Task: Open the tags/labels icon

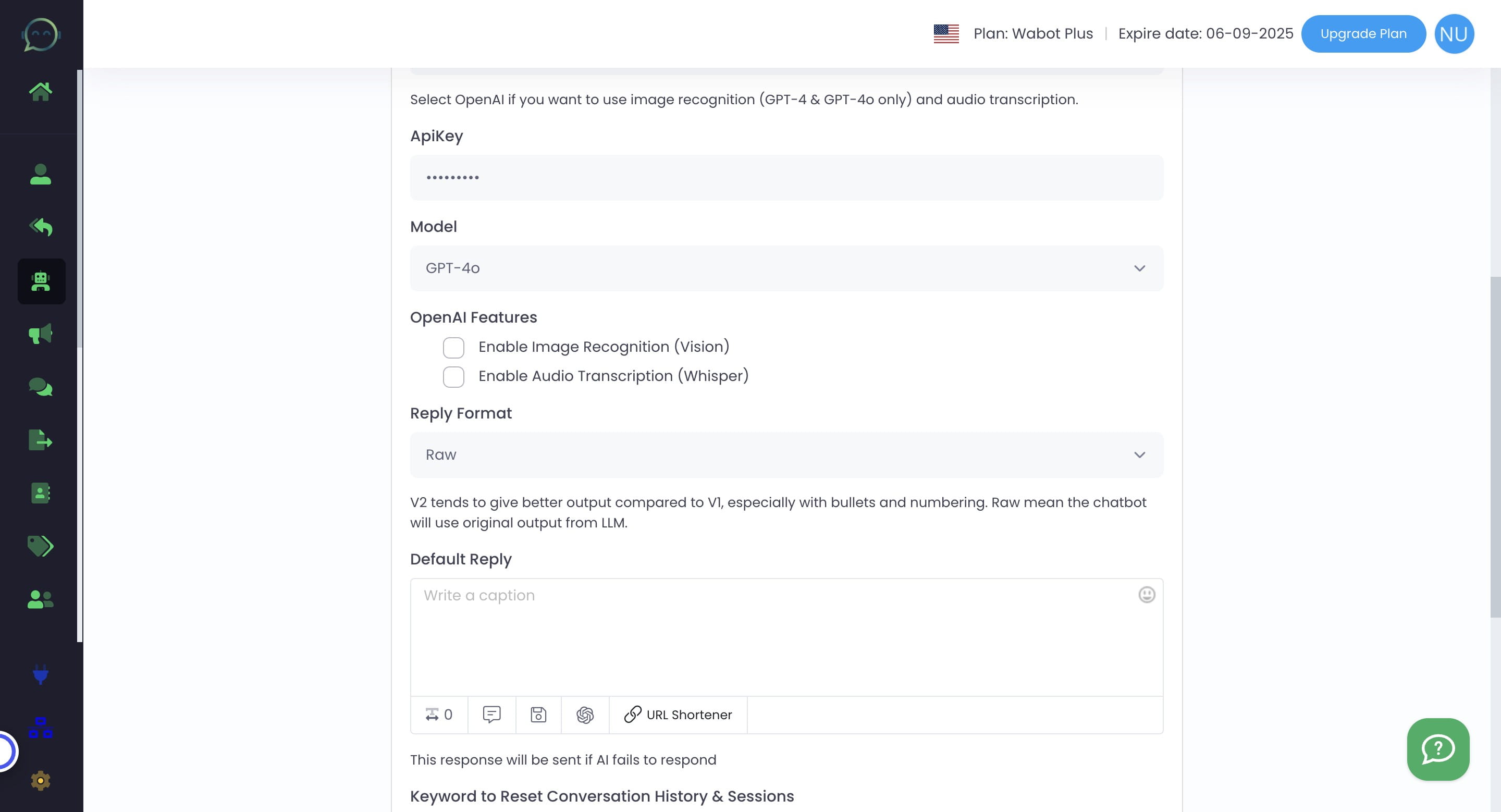Action: tap(40, 546)
